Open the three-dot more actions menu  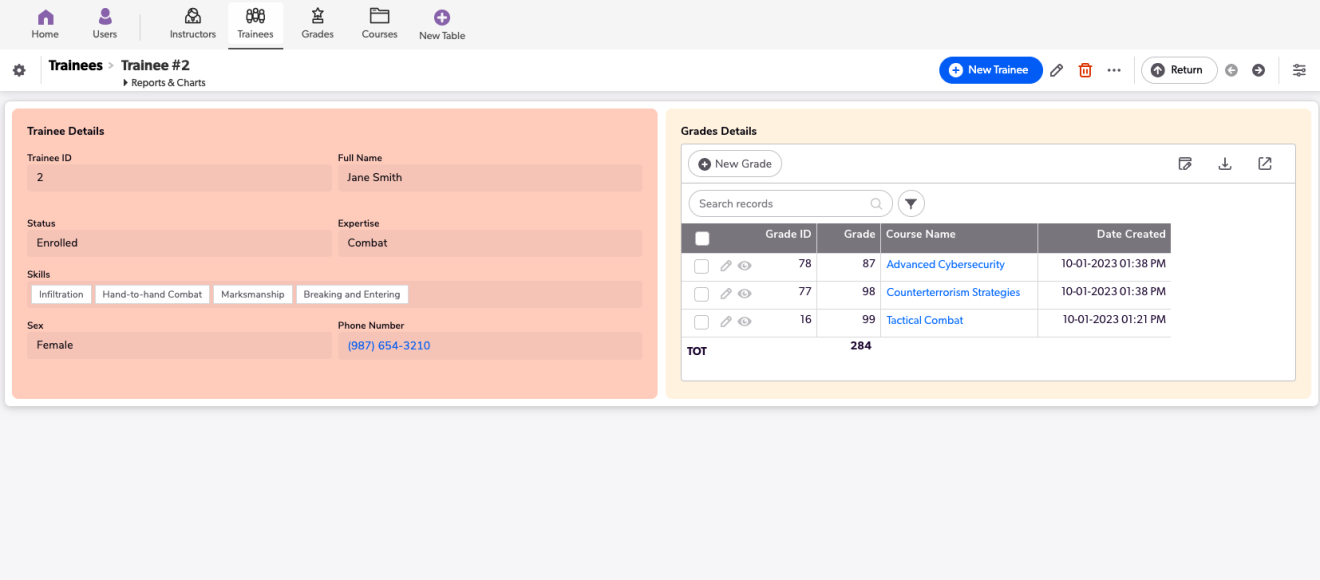click(1114, 70)
